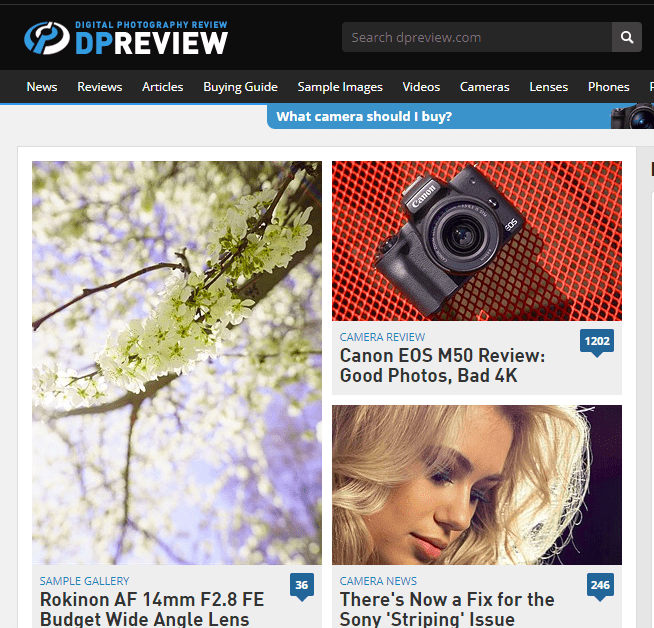The height and width of the screenshot is (628, 654).
Task: Click the 1202 comments bubble
Action: coord(597,342)
